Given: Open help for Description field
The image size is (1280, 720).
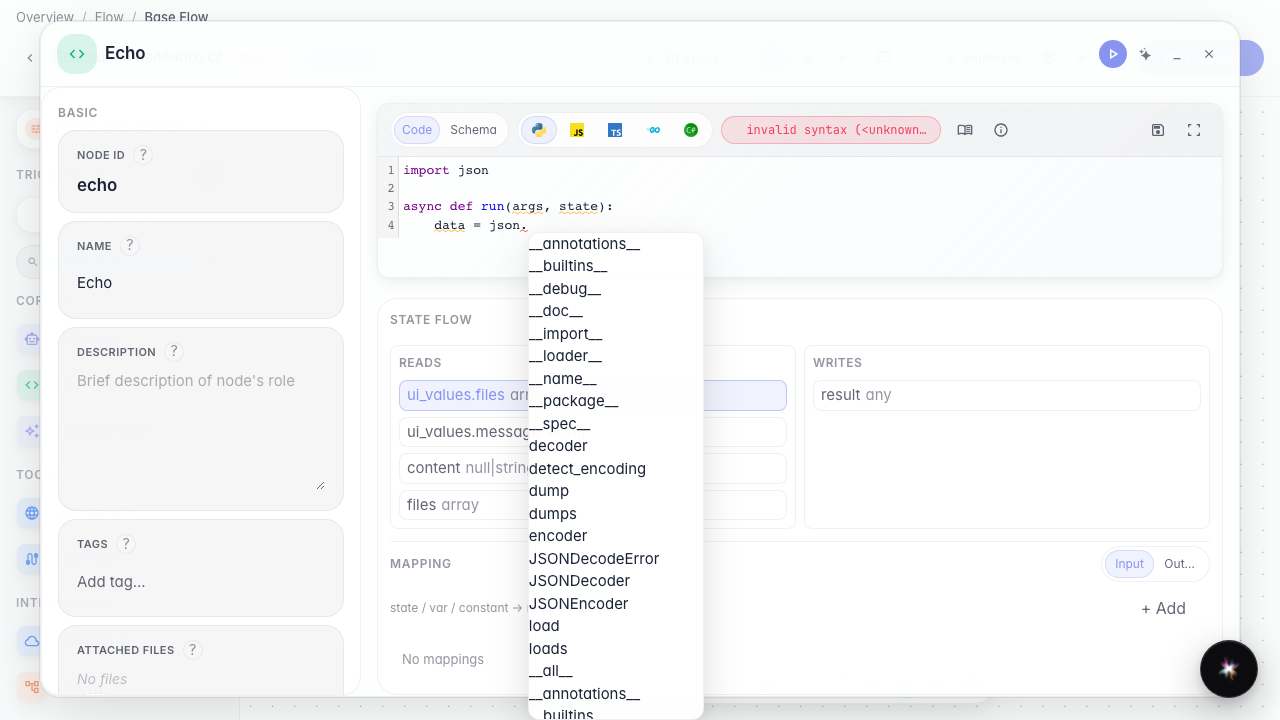Looking at the screenshot, I should [174, 352].
